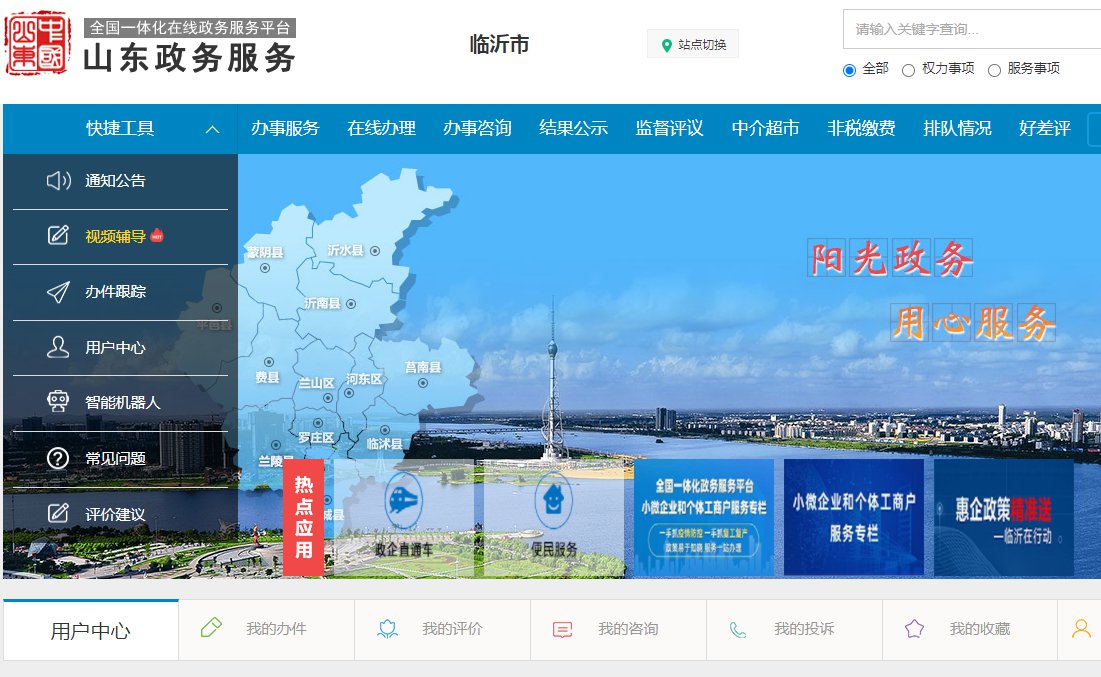Click the 全国一体化在线政务服务平台 label

pos(190,27)
